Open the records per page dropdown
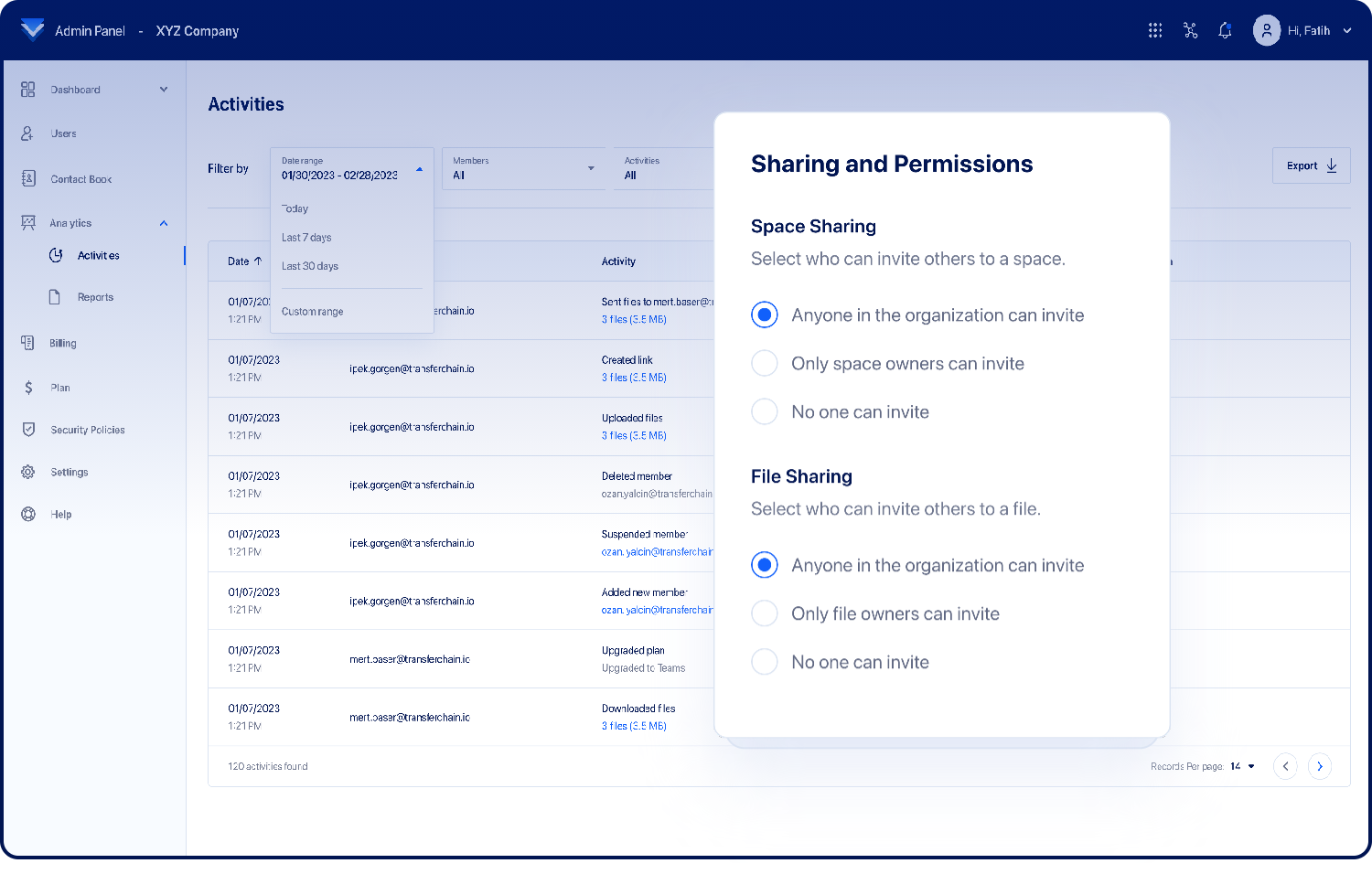This screenshot has width=1372, height=874. click(1242, 766)
